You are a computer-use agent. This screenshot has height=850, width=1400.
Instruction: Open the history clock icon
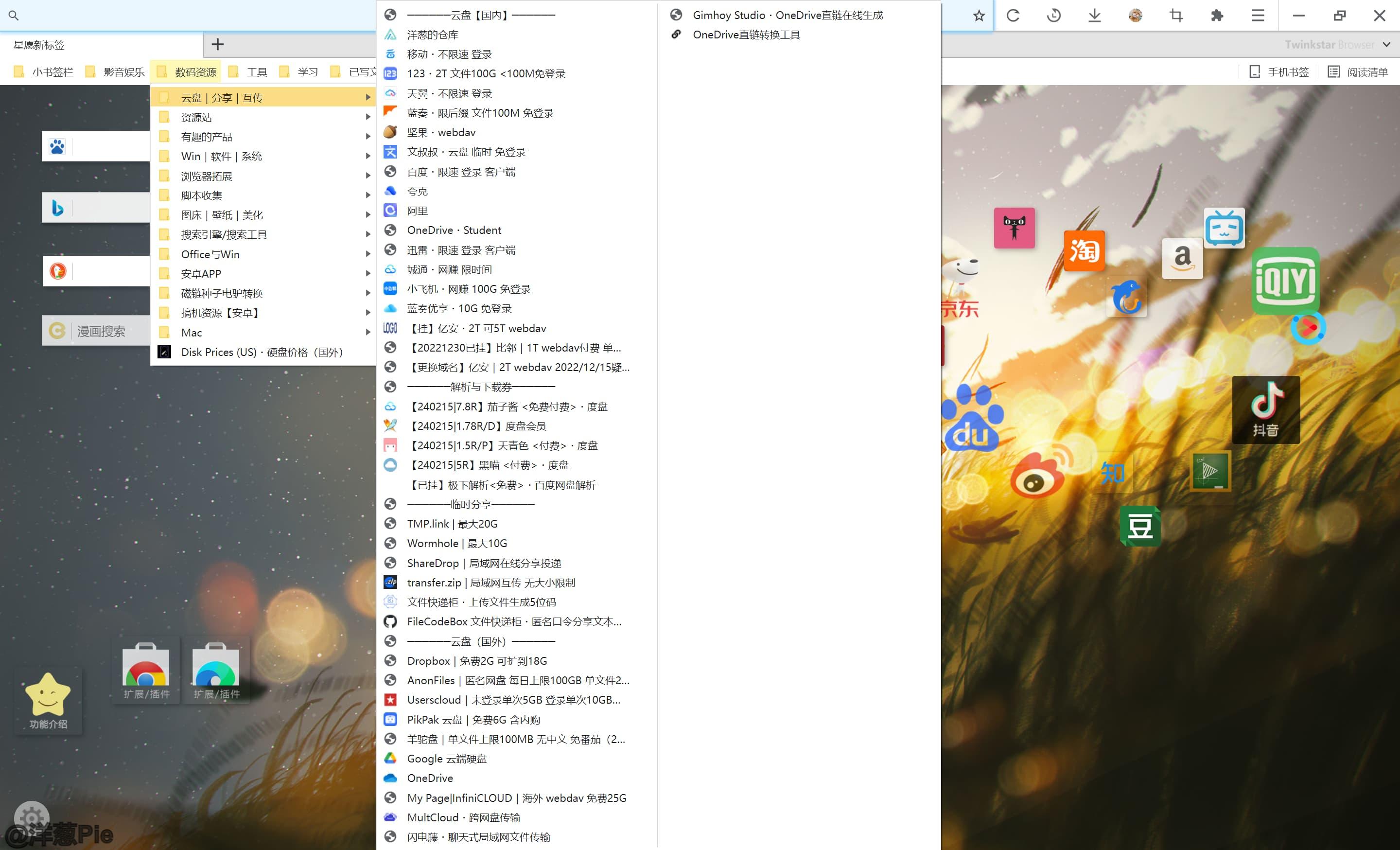pyautogui.click(x=1053, y=16)
